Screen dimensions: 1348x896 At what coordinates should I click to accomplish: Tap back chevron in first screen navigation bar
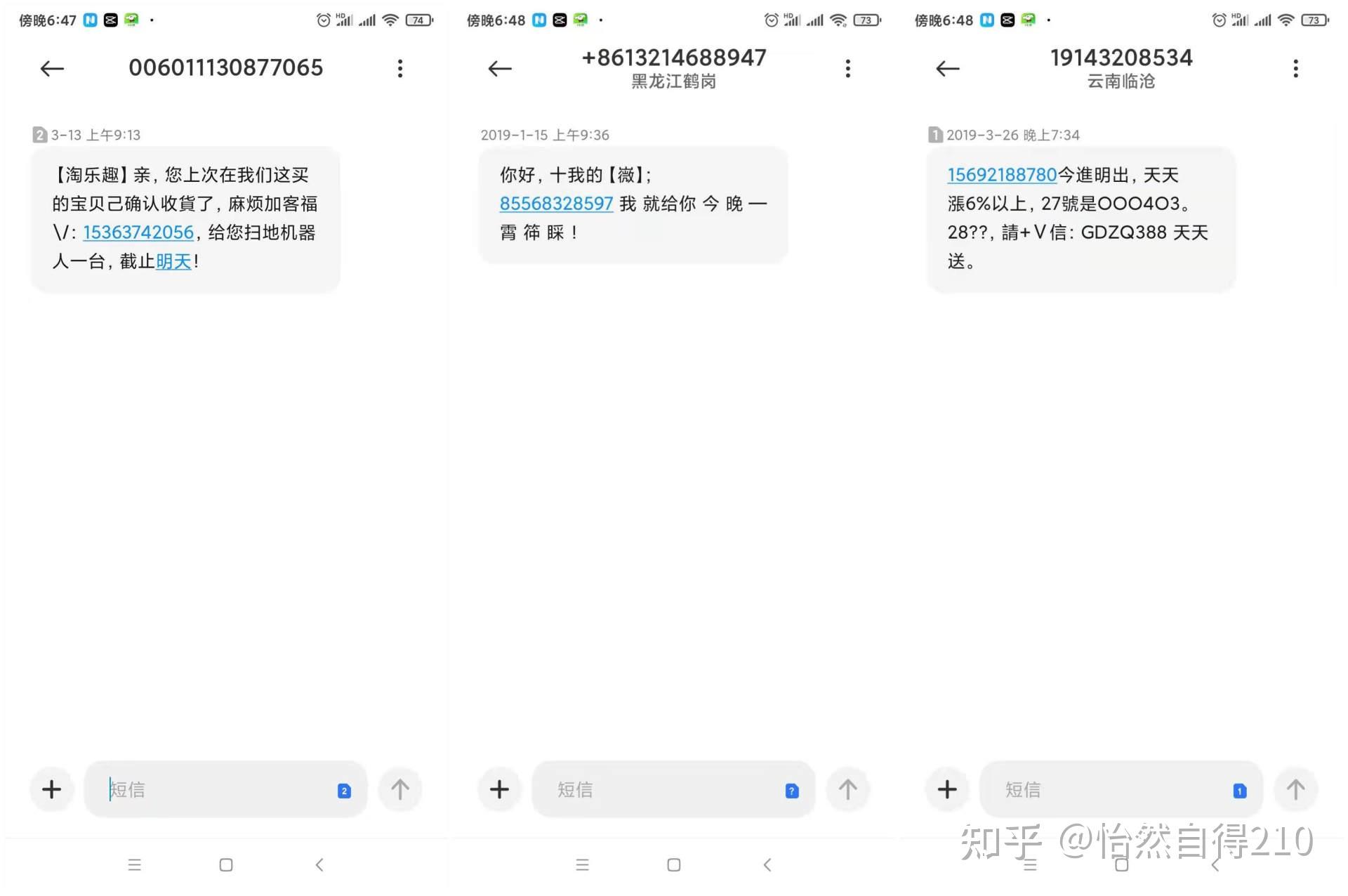pyautogui.click(x=319, y=864)
